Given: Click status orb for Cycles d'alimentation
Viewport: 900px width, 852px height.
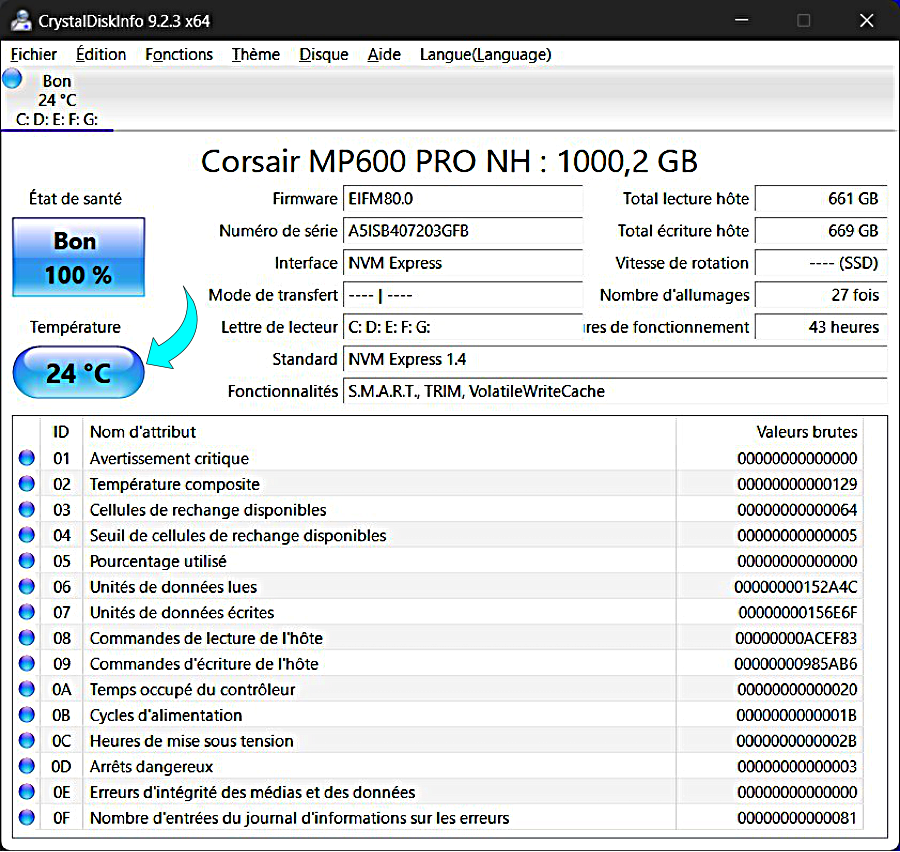Looking at the screenshot, I should point(26,715).
